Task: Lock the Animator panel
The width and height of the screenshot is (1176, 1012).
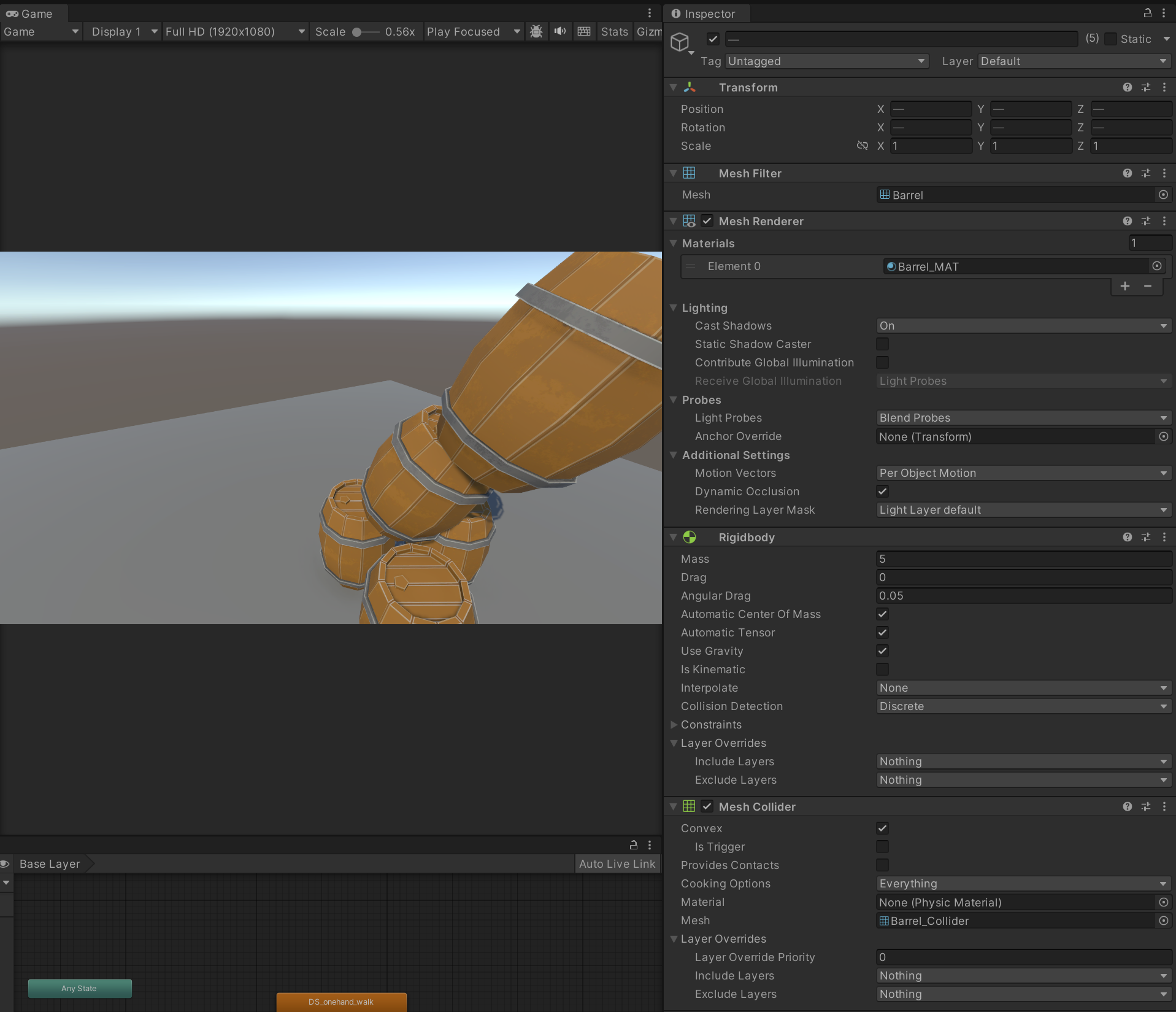Action: [634, 845]
